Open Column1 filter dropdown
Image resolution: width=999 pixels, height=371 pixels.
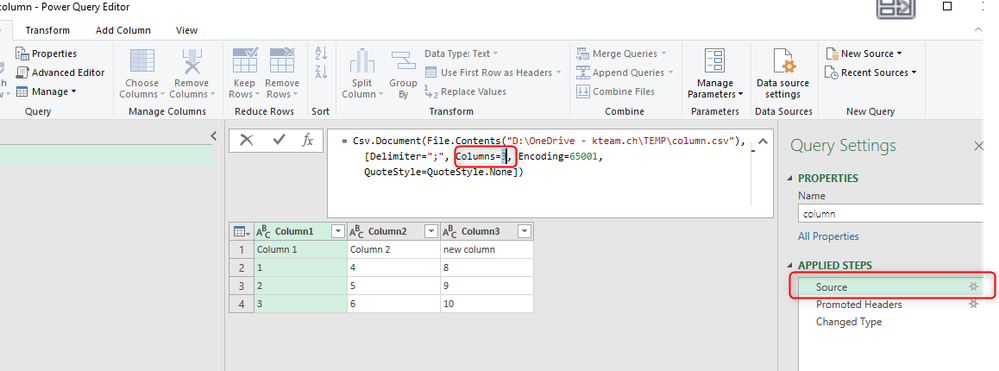(338, 231)
